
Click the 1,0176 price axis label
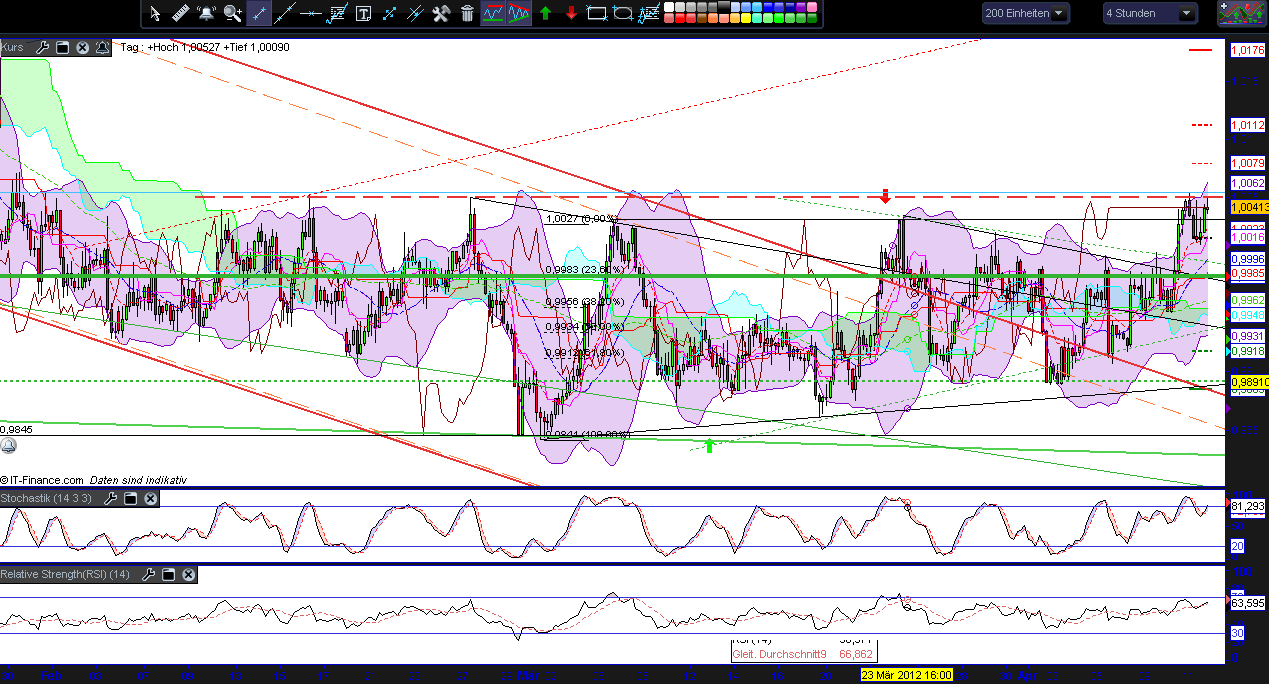tap(1247, 49)
